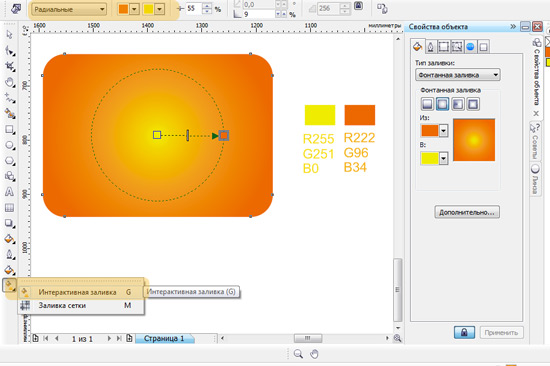Viewport: 550px width, 366px height.
Task: Open the Fill tab in Свойства объекта
Action: (417, 46)
